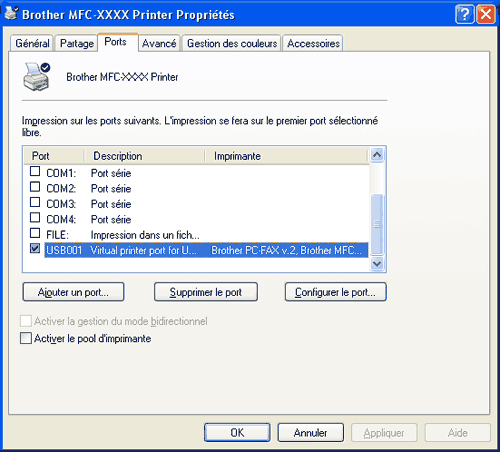Click Configurer le port button
500x452 pixels.
(336, 292)
